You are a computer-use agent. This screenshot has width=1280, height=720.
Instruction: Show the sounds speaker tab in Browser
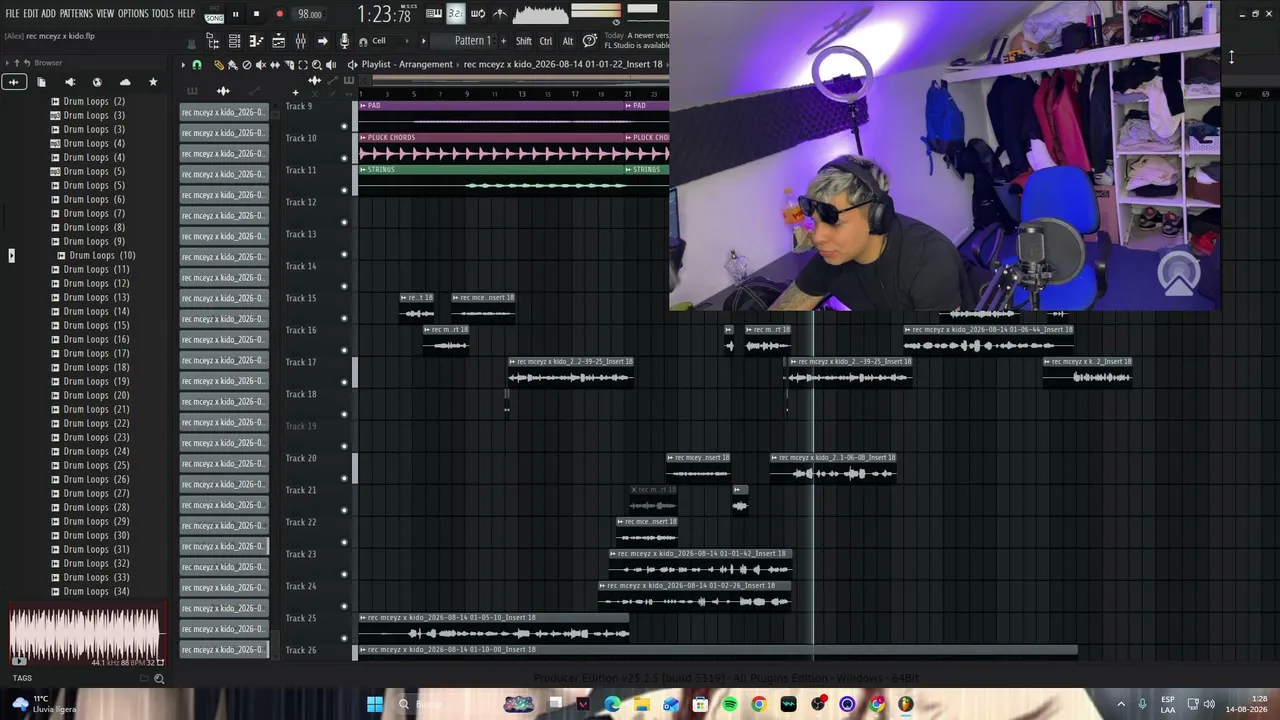tap(69, 82)
